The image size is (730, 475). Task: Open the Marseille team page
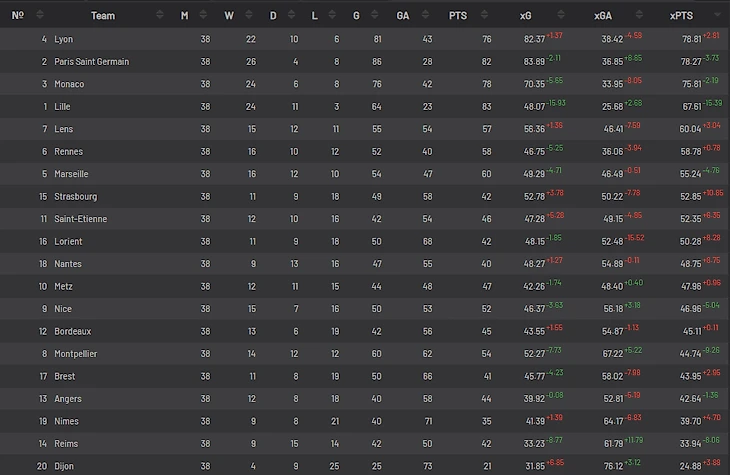click(x=71, y=174)
